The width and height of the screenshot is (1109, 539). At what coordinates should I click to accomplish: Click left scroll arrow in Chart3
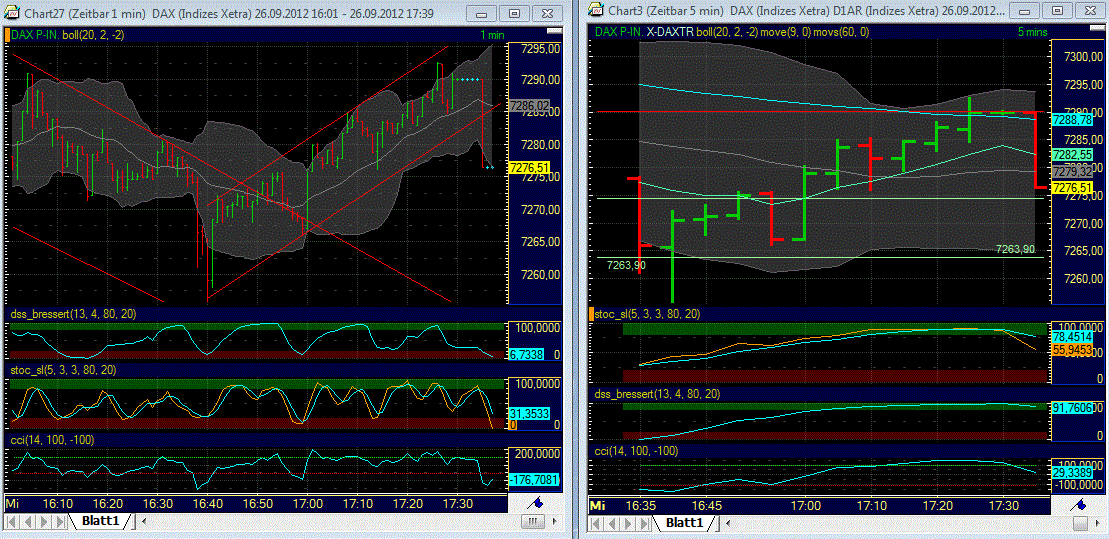click(728, 523)
